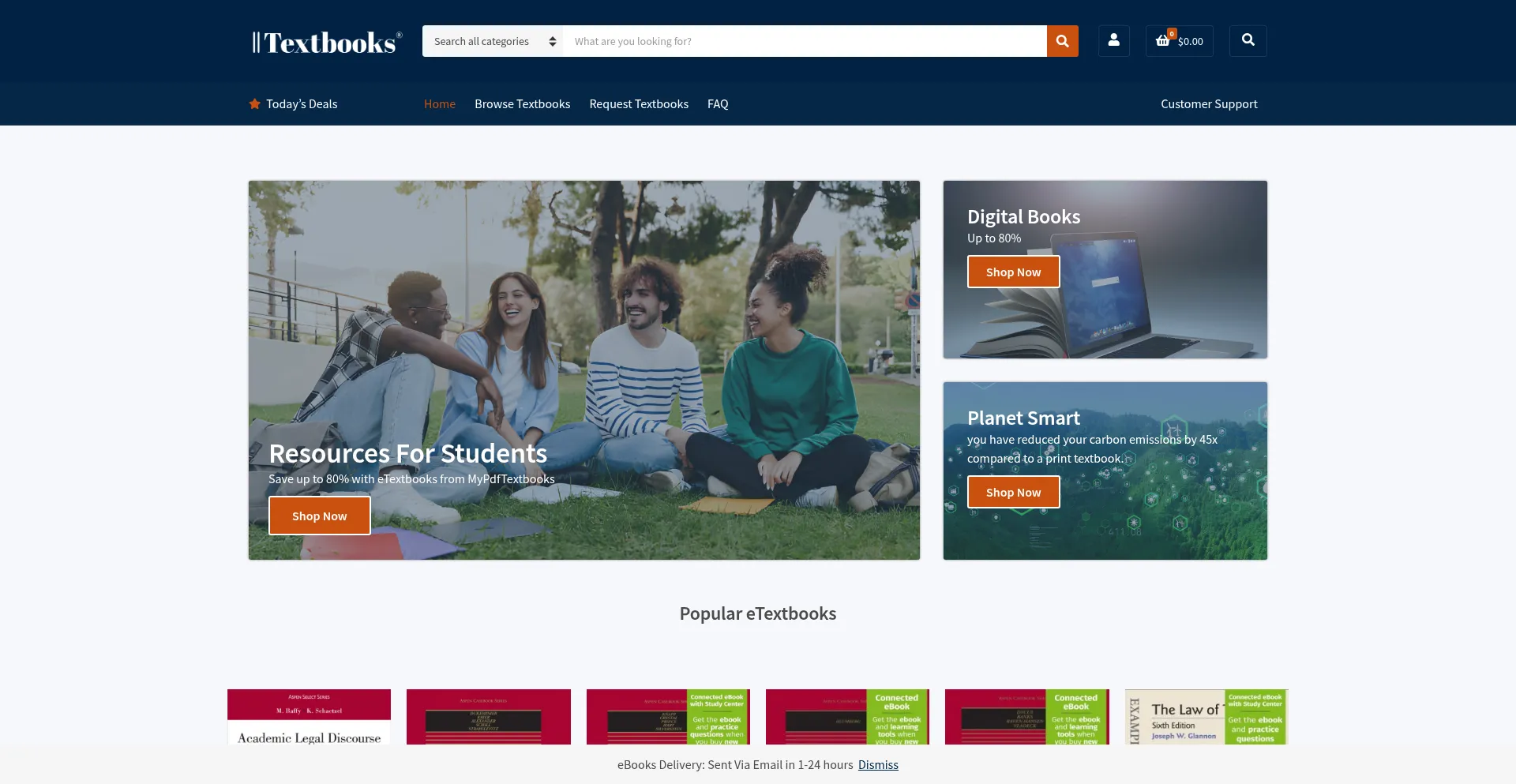Open the FAQ page
This screenshot has width=1516, height=784.
click(x=717, y=103)
